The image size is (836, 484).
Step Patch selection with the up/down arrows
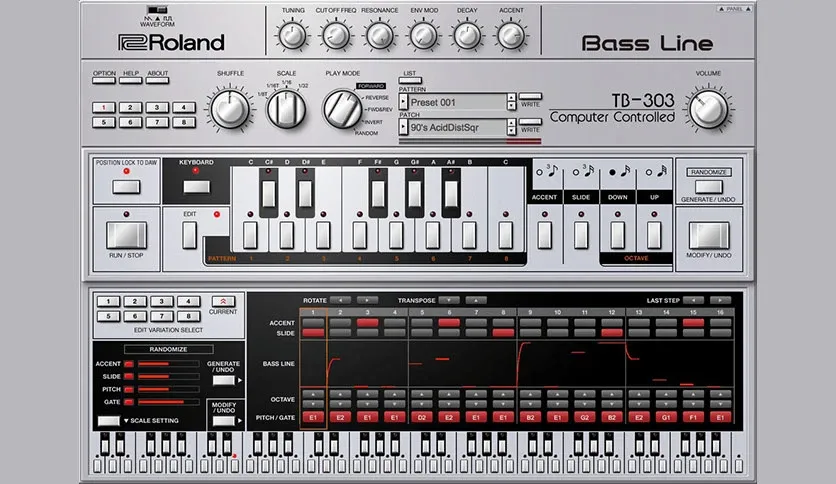pyautogui.click(x=512, y=127)
